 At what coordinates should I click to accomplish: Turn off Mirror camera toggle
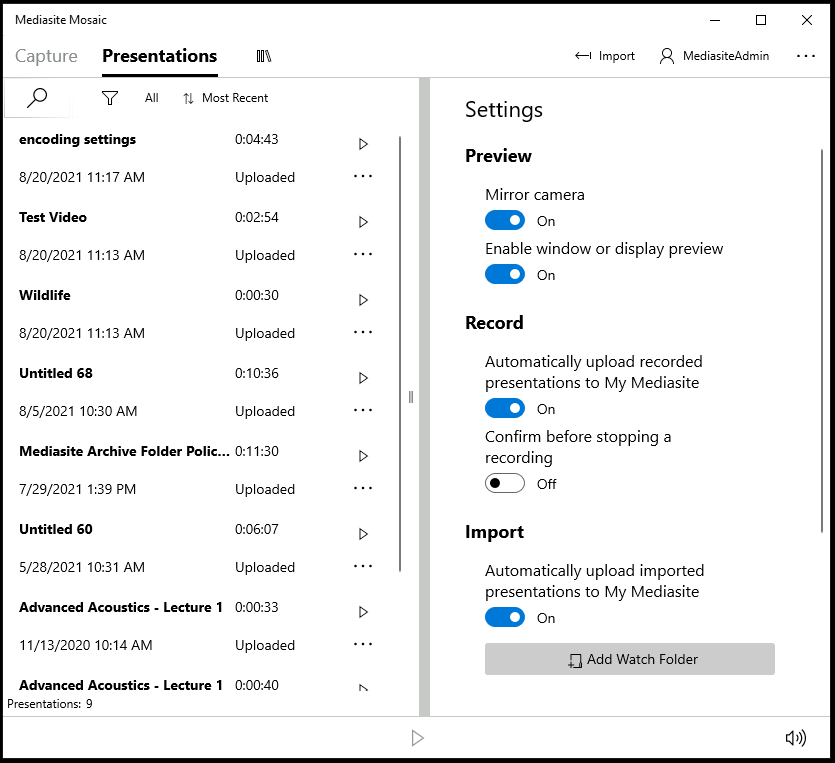click(505, 220)
